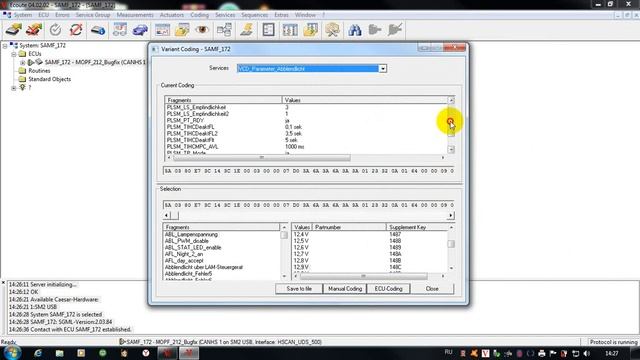Click the checklist sheet toolbar icon

tap(268, 30)
